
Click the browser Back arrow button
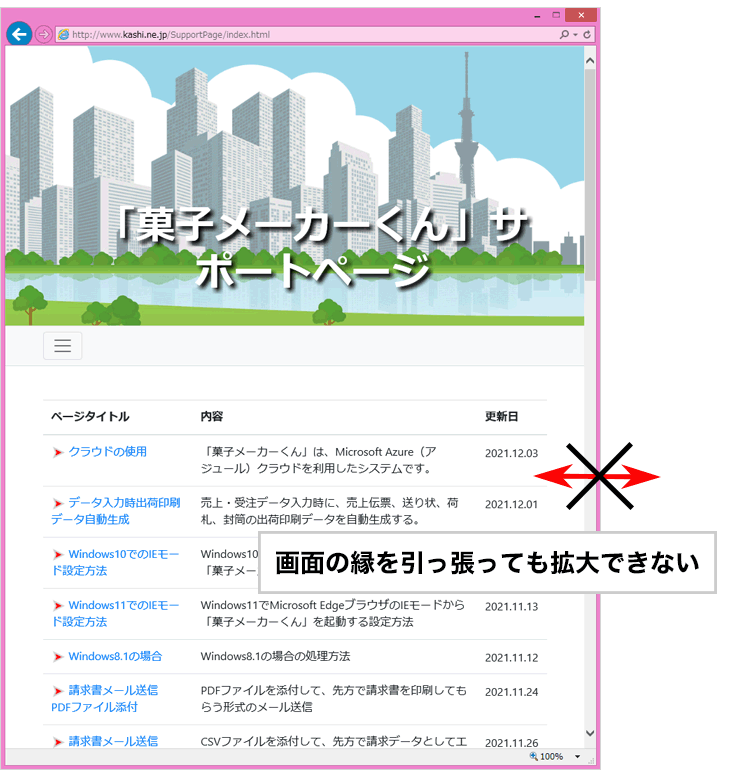pos(19,34)
